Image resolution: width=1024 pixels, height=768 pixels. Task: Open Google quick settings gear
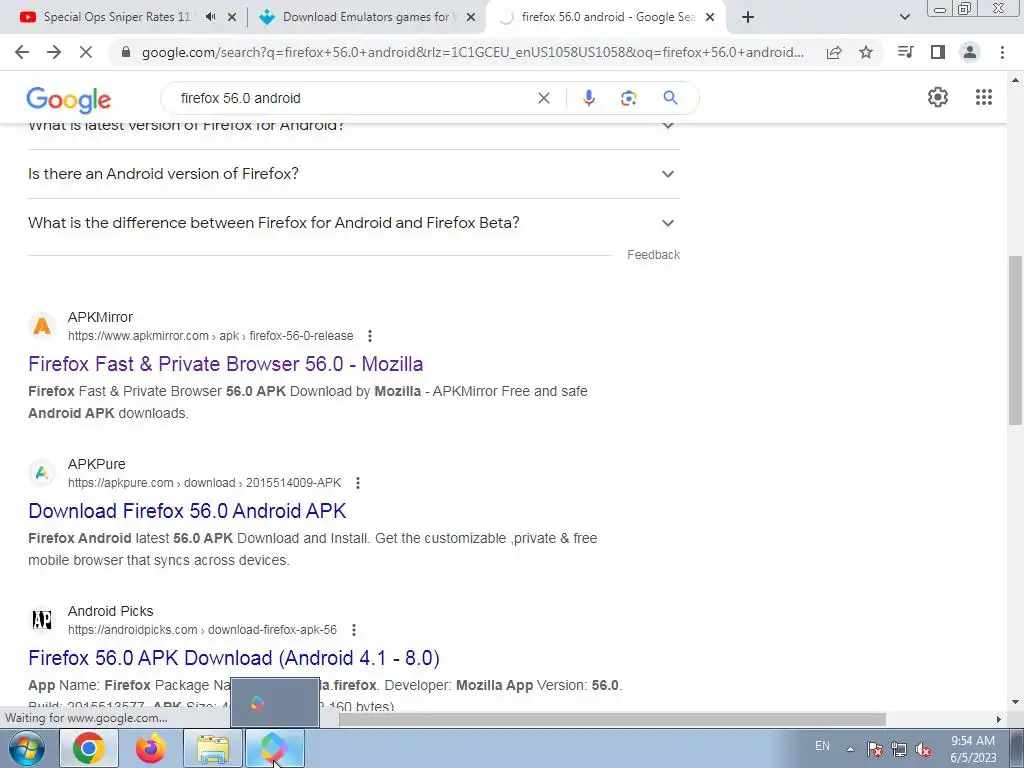click(938, 97)
